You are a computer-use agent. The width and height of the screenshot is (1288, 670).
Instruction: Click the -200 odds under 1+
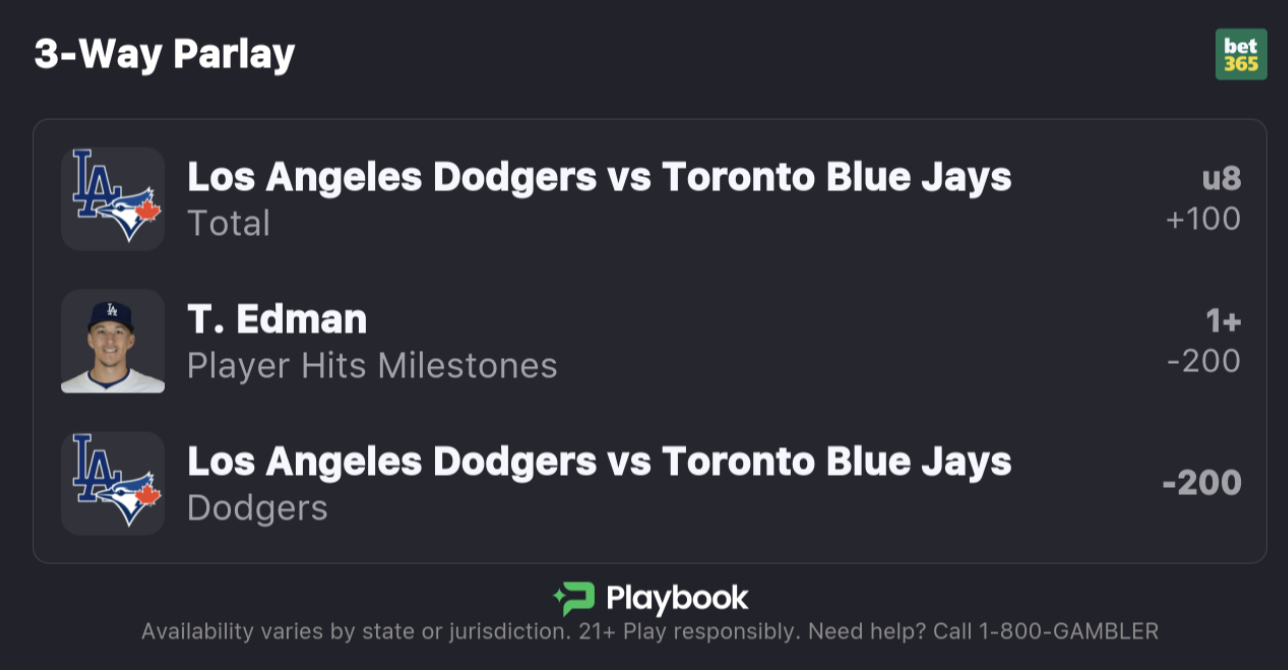pos(1203,361)
